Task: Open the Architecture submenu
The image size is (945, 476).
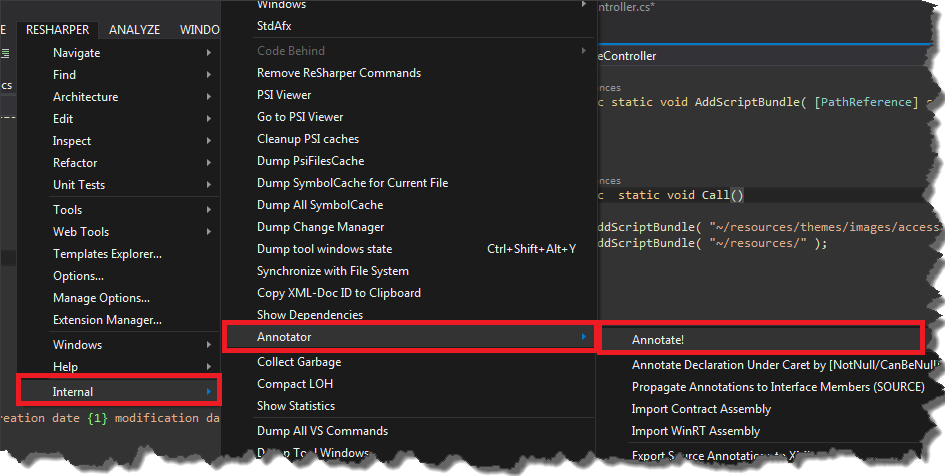Action: click(118, 97)
